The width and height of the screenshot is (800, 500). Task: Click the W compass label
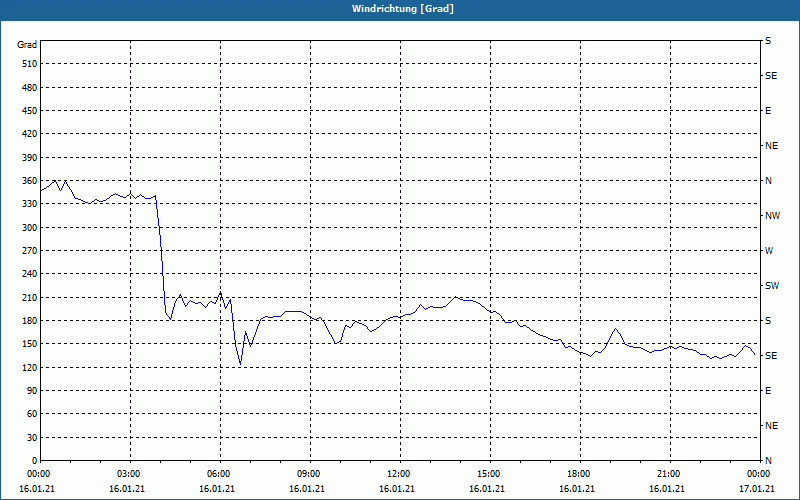pyautogui.click(x=769, y=251)
